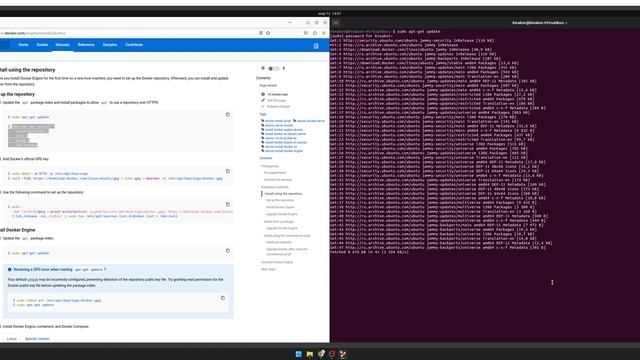The image size is (640, 360).
Task: Select the Manuals tab
Action: [x=62, y=45]
